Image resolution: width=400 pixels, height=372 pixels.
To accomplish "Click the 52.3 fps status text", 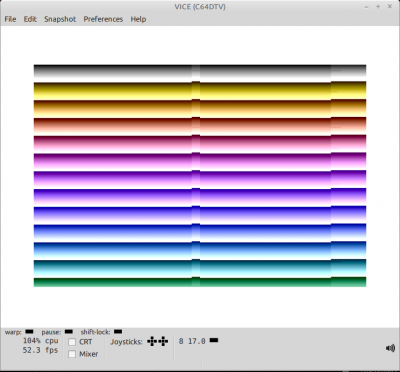I will click(x=40, y=350).
